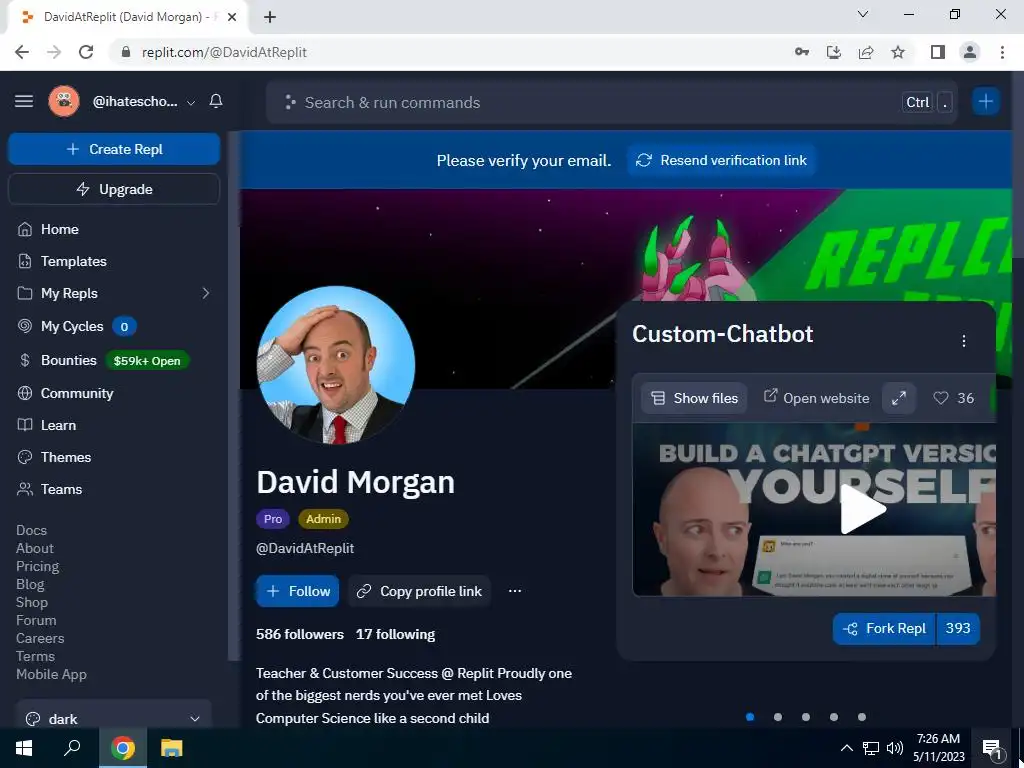This screenshot has width=1024, height=768.
Task: Open Windows Start menu
Action: (x=24, y=748)
